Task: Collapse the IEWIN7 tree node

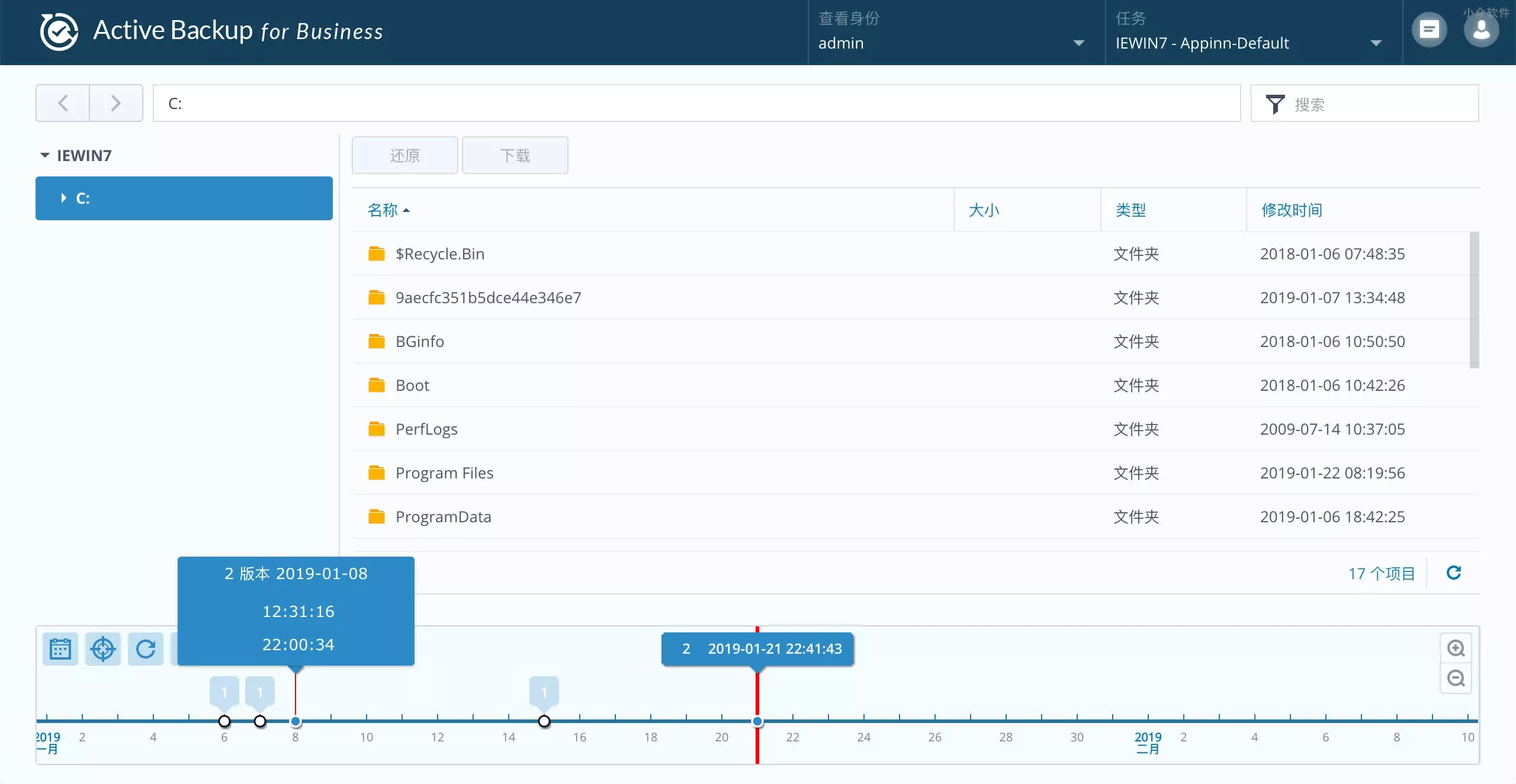Action: click(x=45, y=155)
